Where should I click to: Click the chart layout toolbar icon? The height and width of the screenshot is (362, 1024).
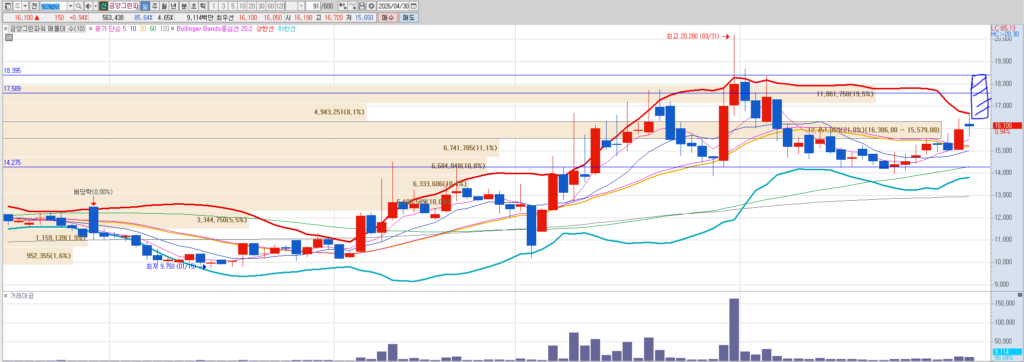343,6
